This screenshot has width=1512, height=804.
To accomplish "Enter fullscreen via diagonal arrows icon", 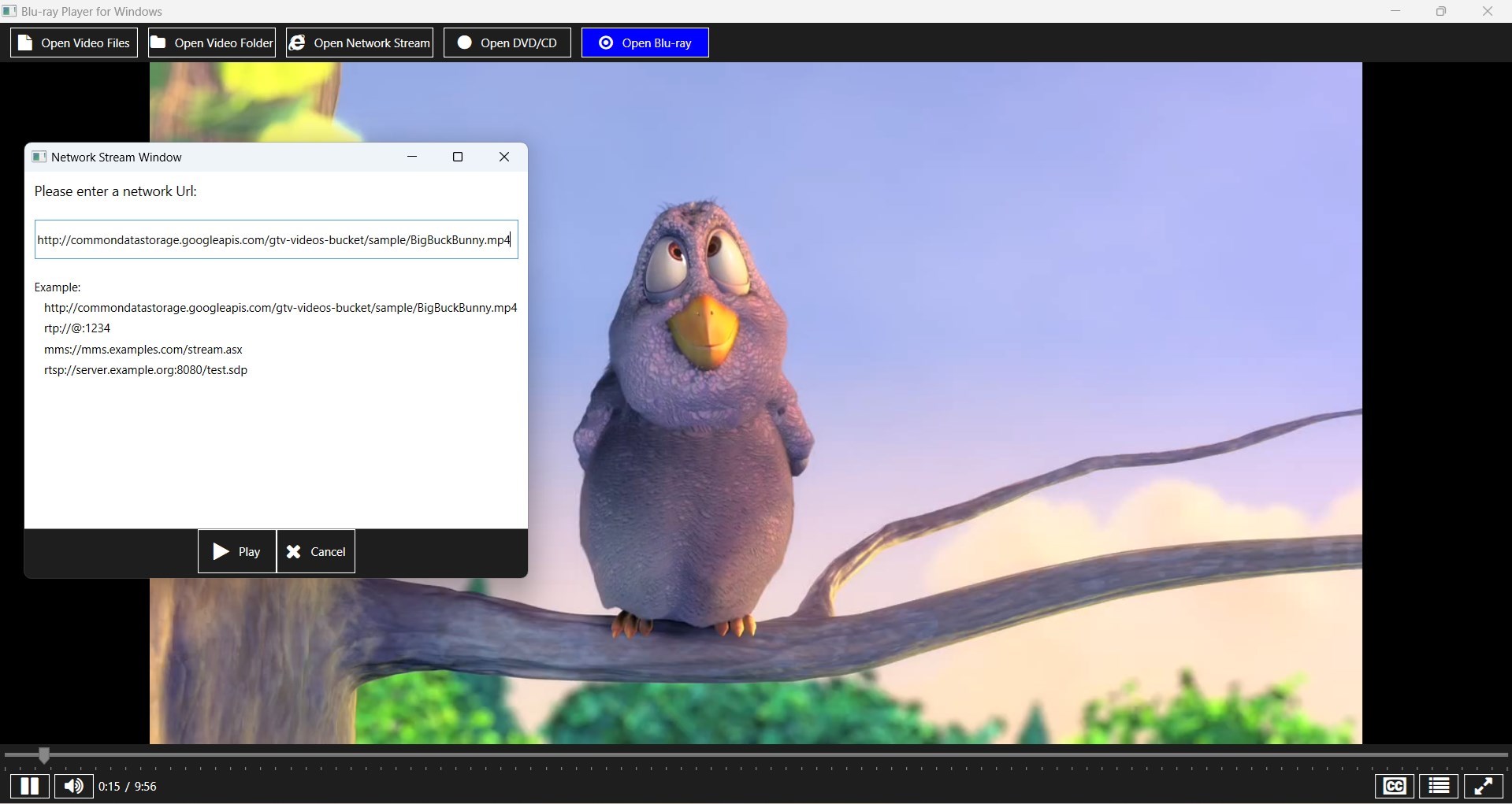I will [x=1484, y=785].
